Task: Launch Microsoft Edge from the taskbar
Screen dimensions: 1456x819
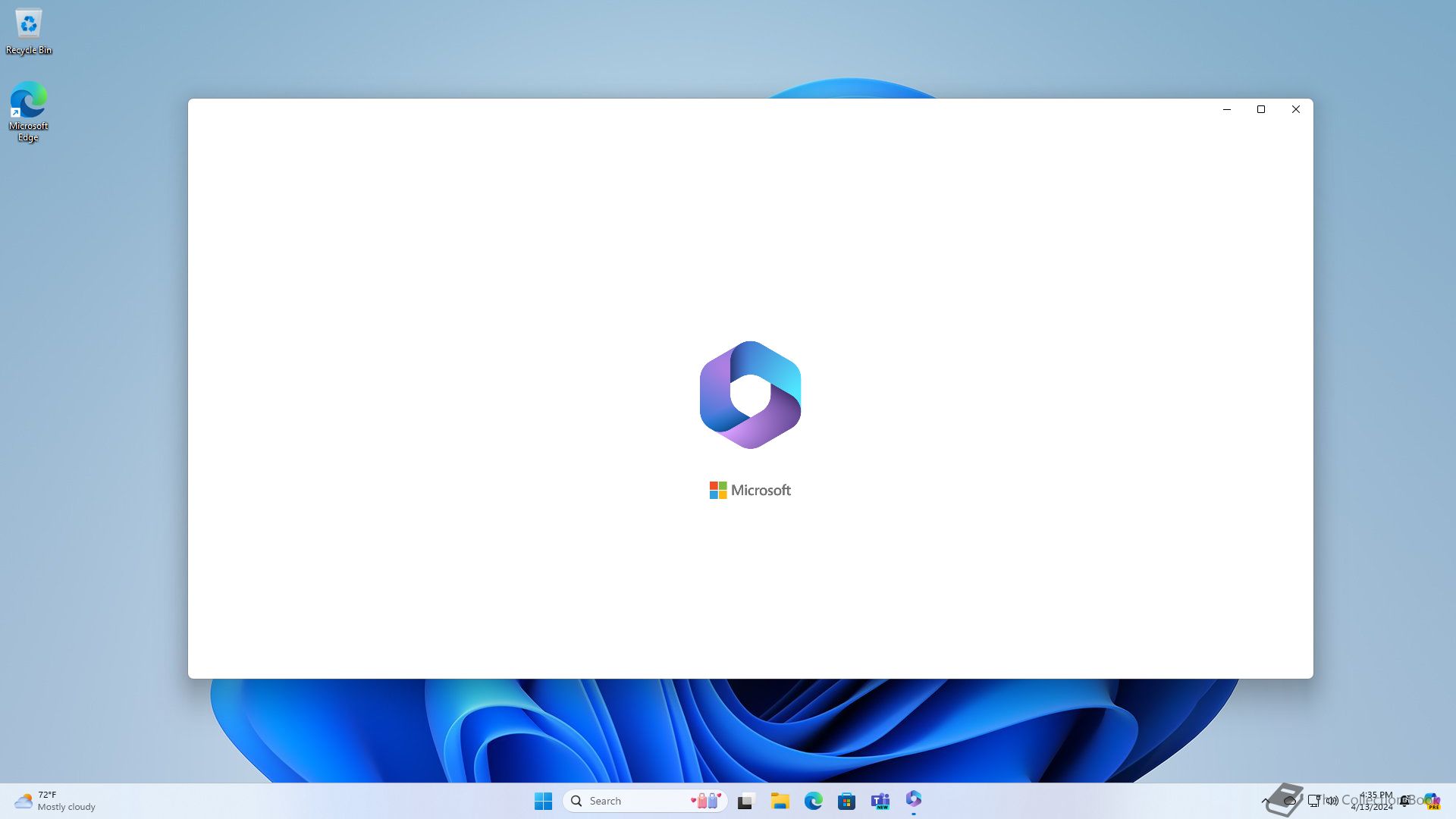Action: [813, 801]
